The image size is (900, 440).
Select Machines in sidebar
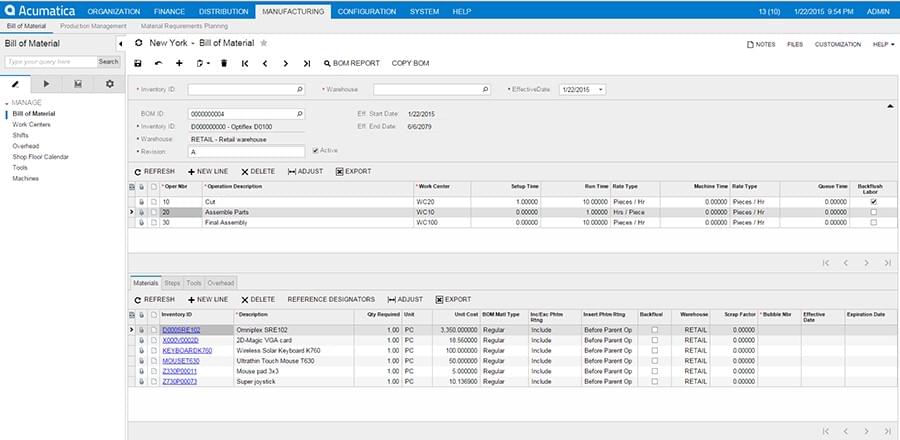[26, 178]
